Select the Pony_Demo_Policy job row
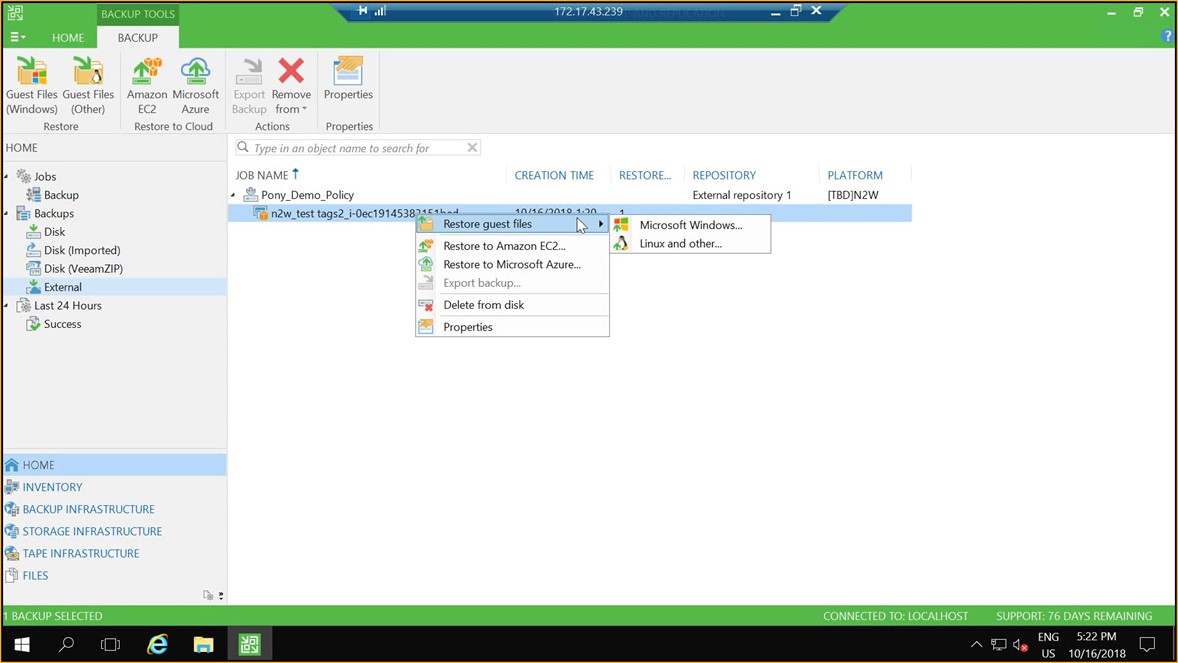Viewport: 1178px width, 663px height. [x=570, y=195]
